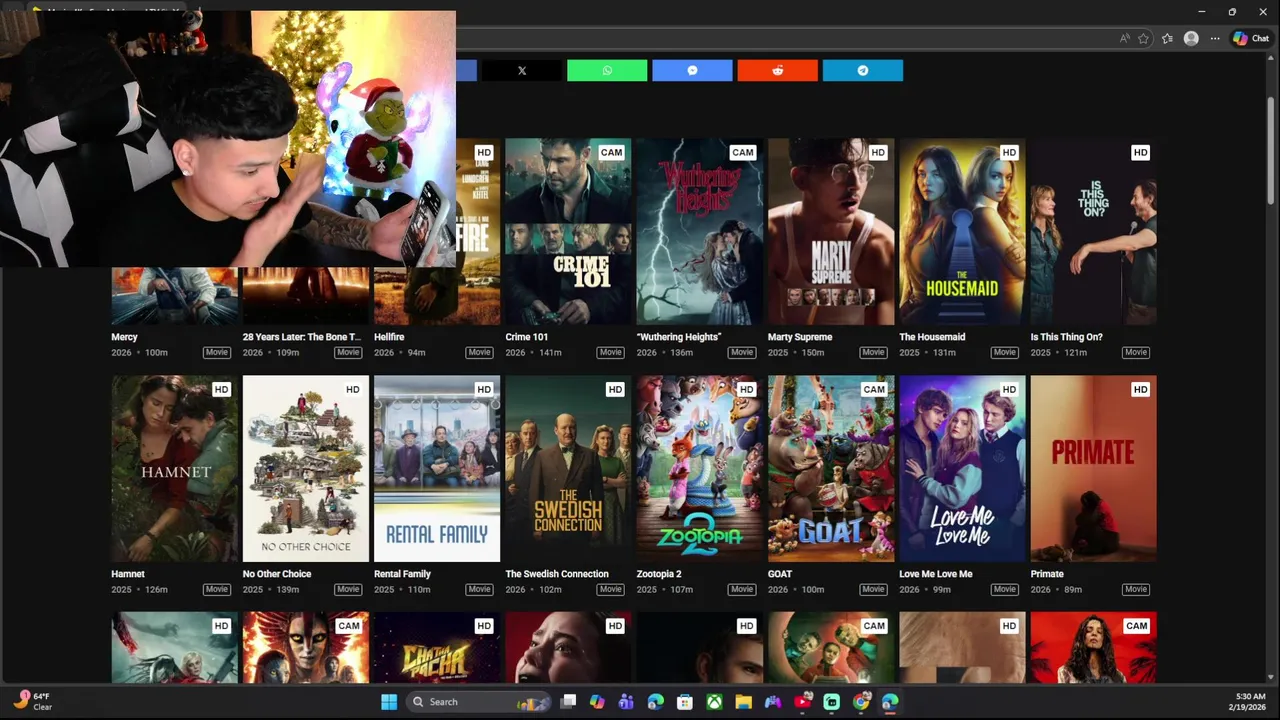This screenshot has height=720, width=1280.
Task: Open the Rental Family poster
Action: (437, 469)
